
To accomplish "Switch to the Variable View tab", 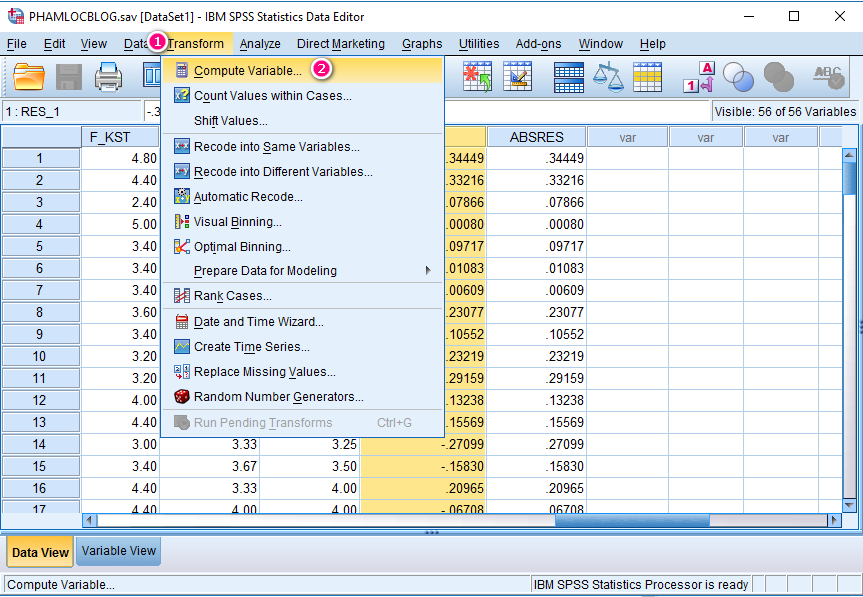I will (x=119, y=551).
